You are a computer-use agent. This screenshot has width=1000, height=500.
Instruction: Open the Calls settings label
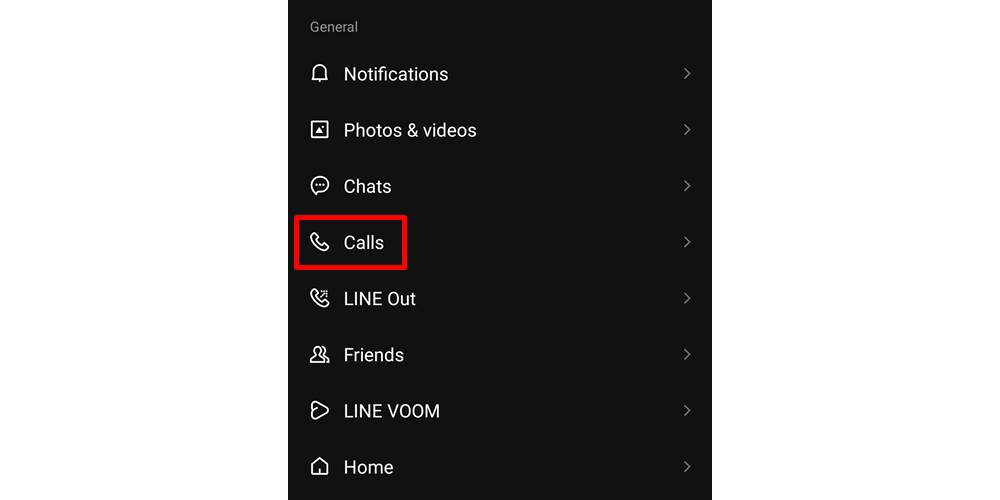point(364,242)
